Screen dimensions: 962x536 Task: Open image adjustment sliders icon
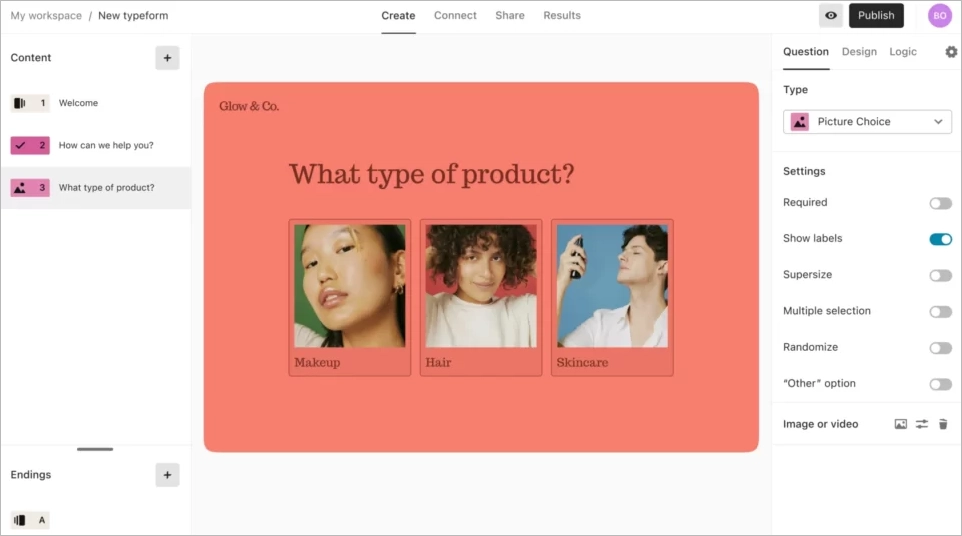tap(921, 424)
